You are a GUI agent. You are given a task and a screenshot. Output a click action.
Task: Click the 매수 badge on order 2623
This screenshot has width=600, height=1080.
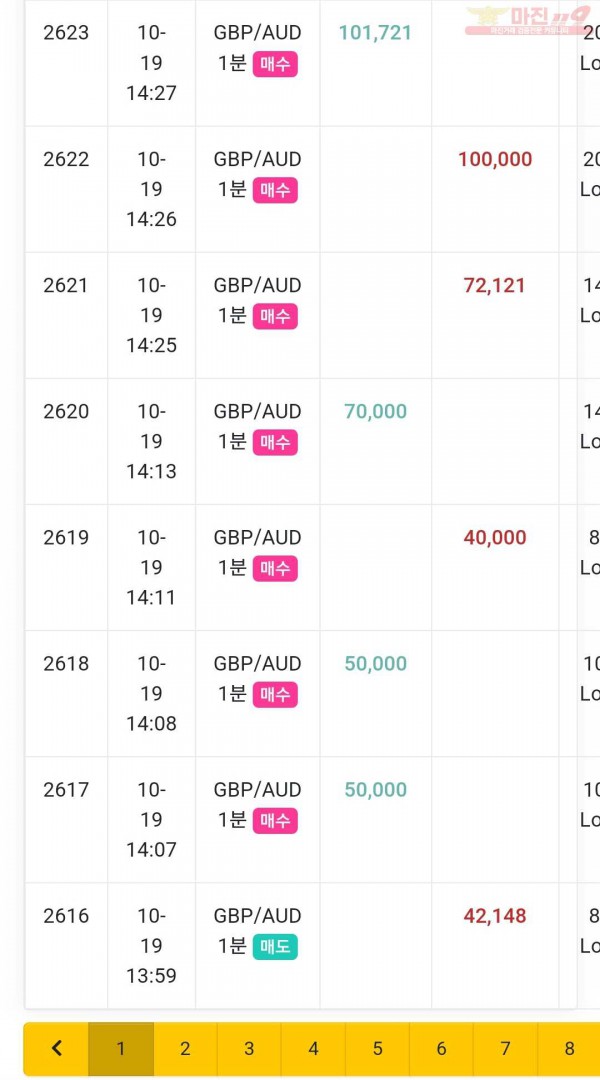click(275, 64)
